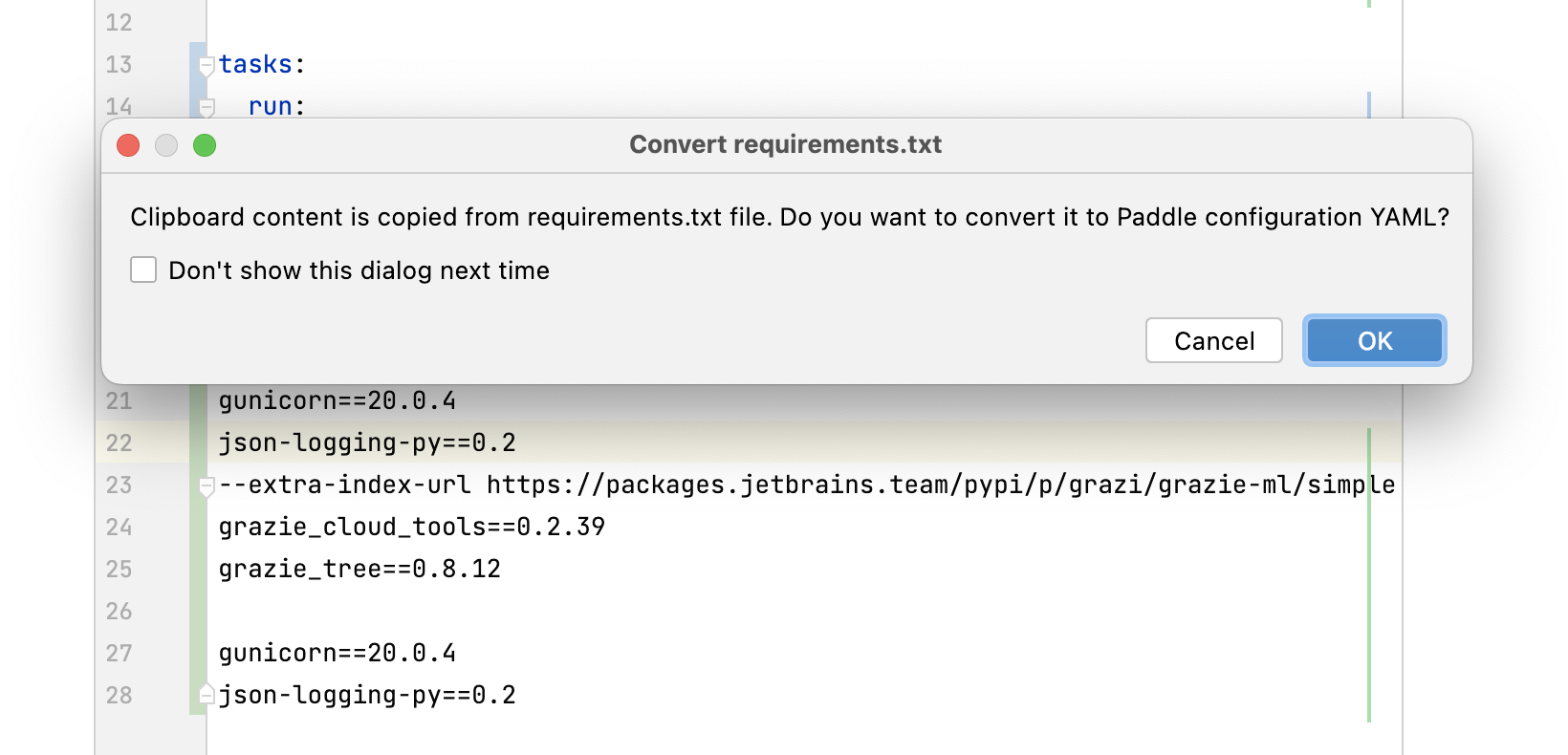Viewport: 1568px width, 755px height.
Task: Place the cursor on the grazie_cloud_tools==0.2.39 line
Action: 411,527
